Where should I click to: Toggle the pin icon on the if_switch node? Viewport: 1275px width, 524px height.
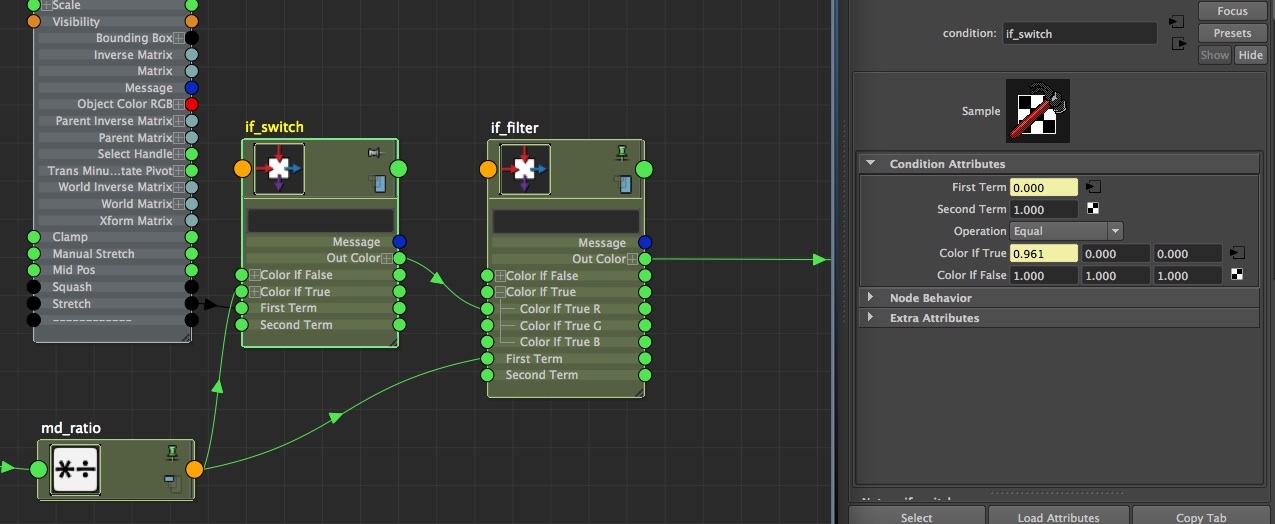(x=375, y=153)
